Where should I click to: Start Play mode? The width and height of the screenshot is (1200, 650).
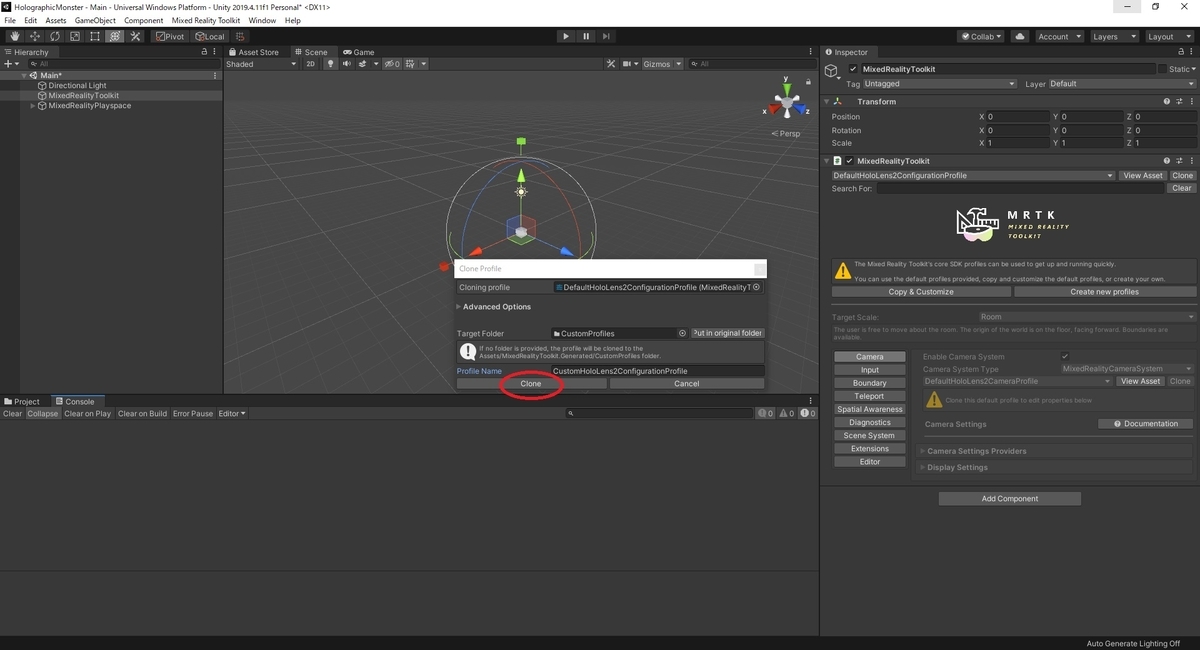coord(566,36)
